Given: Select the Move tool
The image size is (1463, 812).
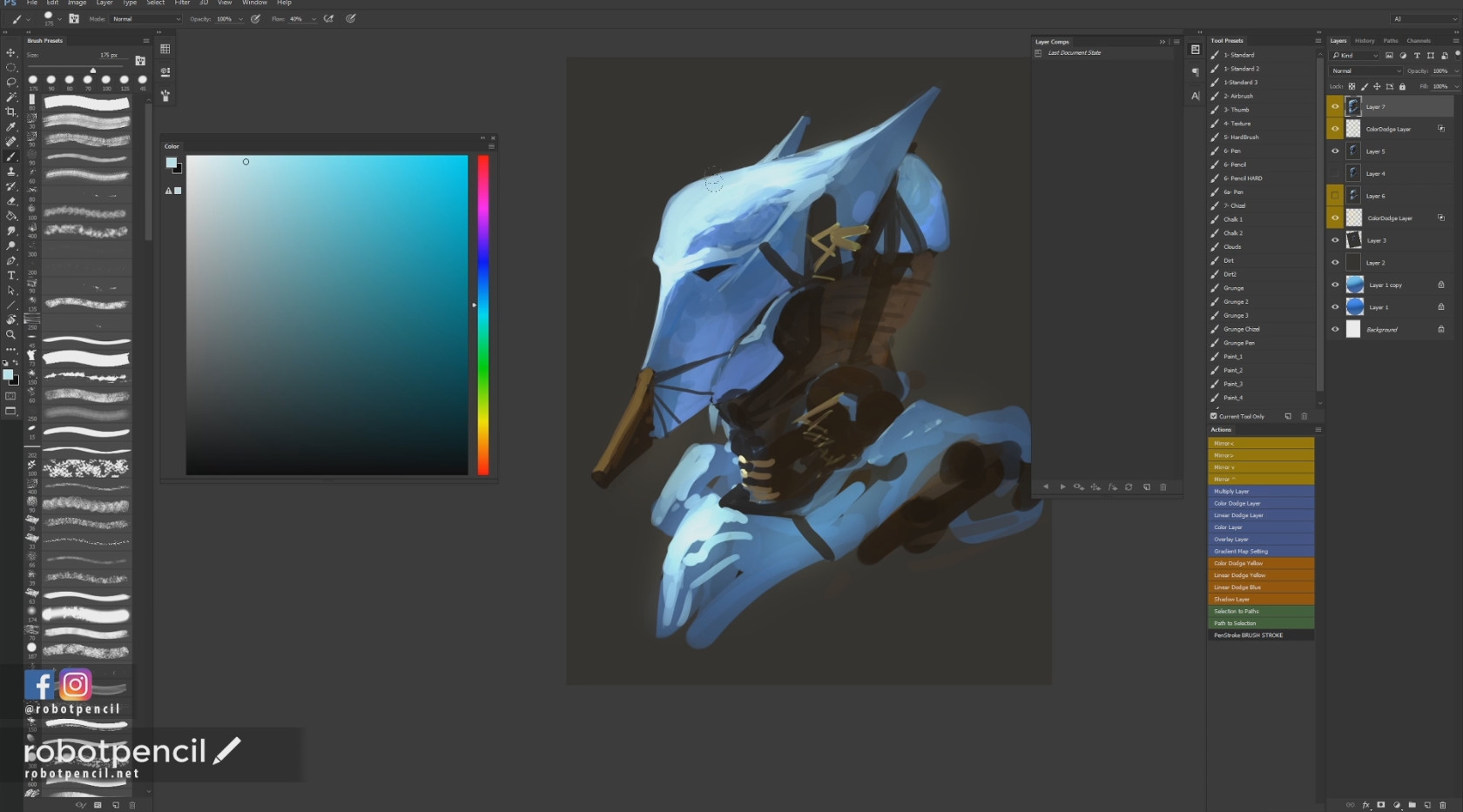Looking at the screenshot, I should (x=11, y=52).
